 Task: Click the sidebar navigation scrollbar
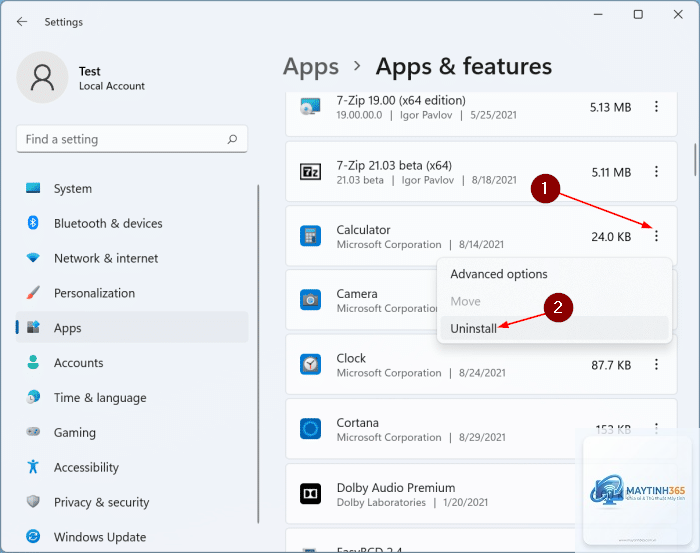[x=258, y=353]
